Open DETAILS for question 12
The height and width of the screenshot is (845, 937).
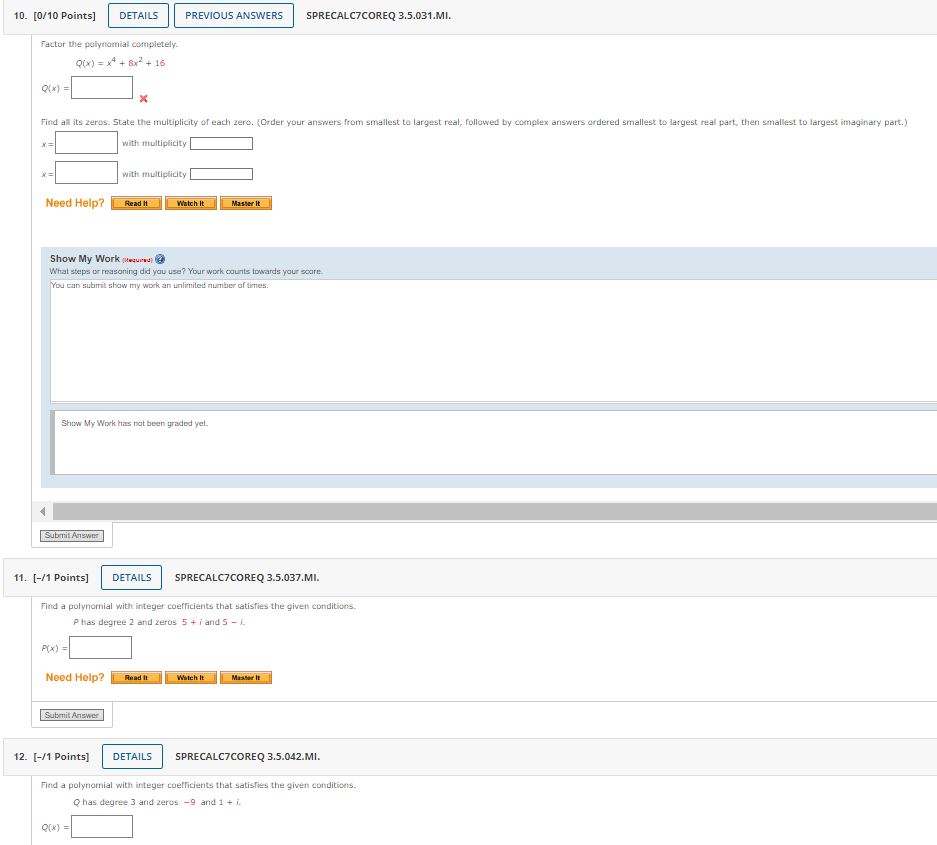click(x=132, y=756)
